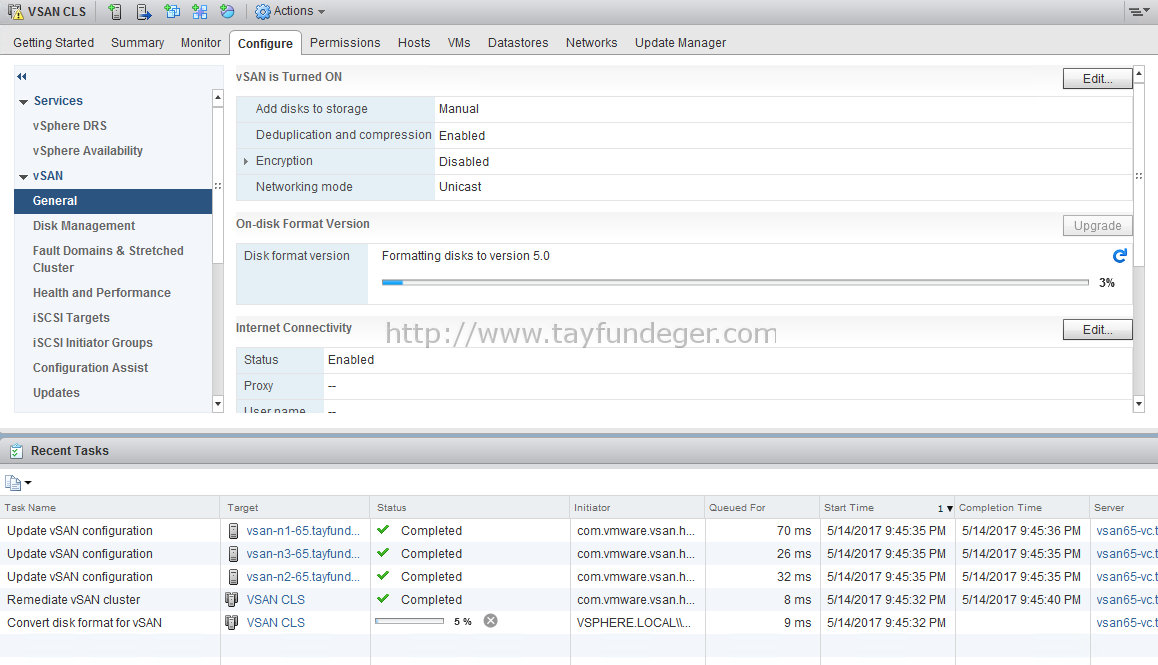The image size is (1158, 665).
Task: Click the Recent Tasks clipboard icon
Action: 16,451
